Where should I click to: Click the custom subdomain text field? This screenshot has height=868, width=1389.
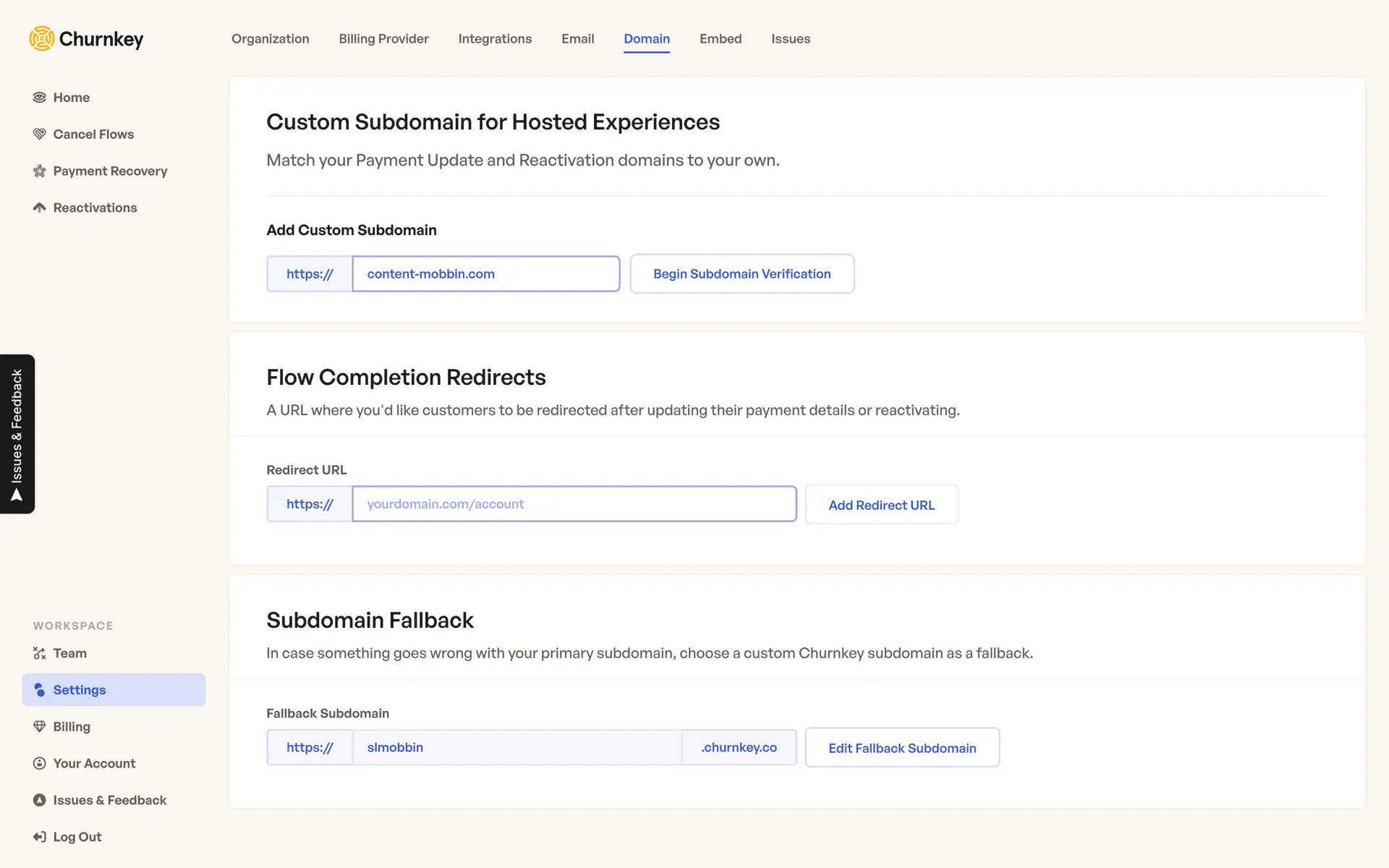coord(485,274)
